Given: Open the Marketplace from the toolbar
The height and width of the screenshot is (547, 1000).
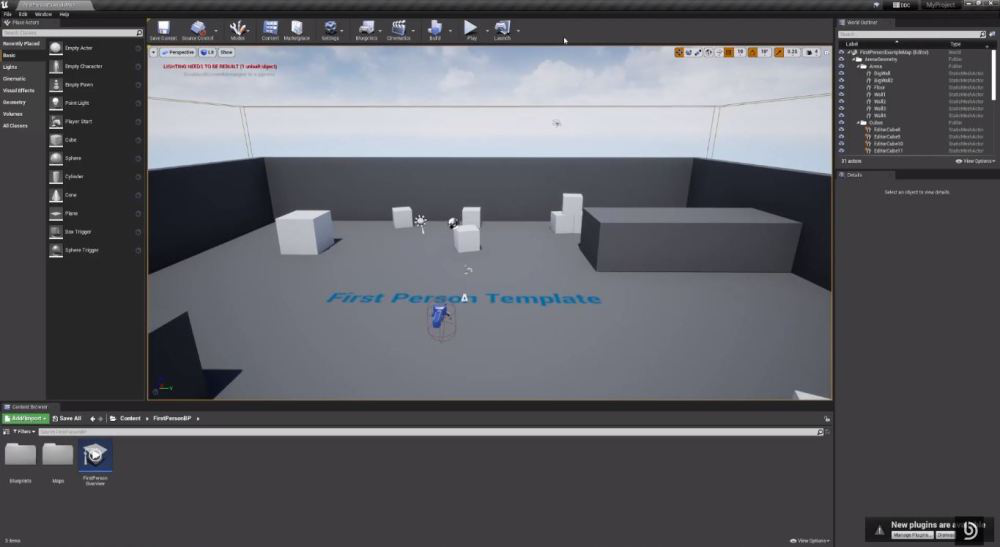Looking at the screenshot, I should (x=297, y=30).
